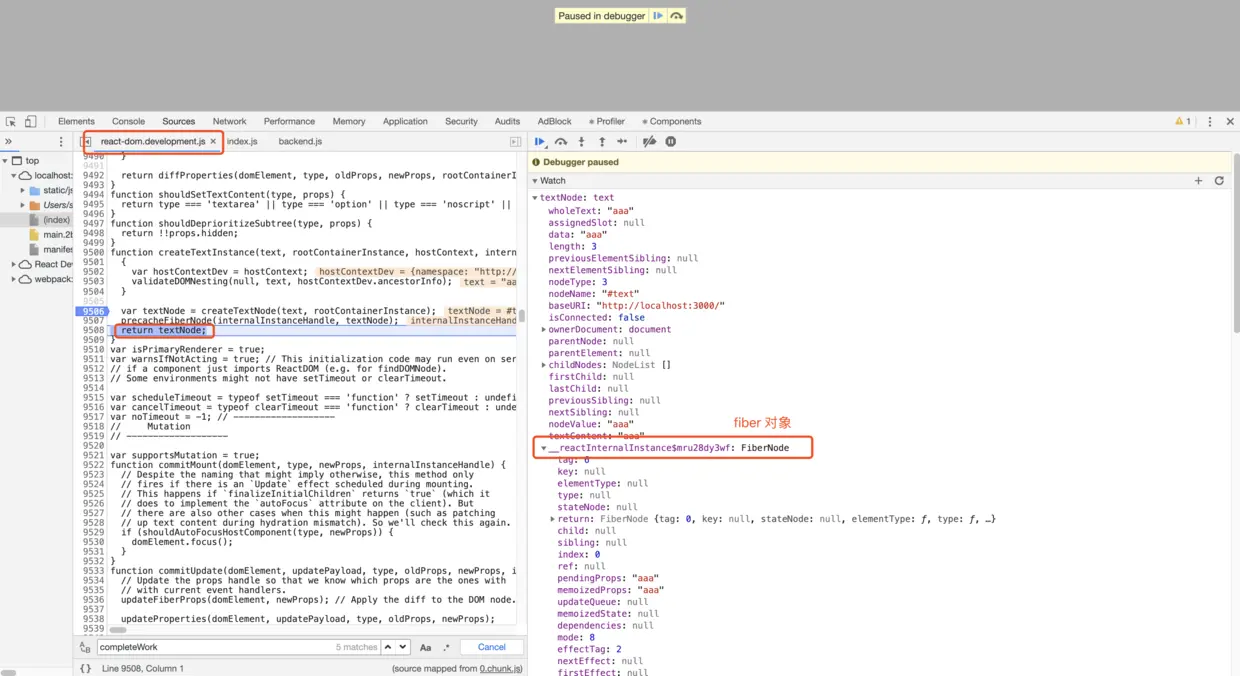Step over next function call
Screen dimensions: 1240x676
point(561,142)
